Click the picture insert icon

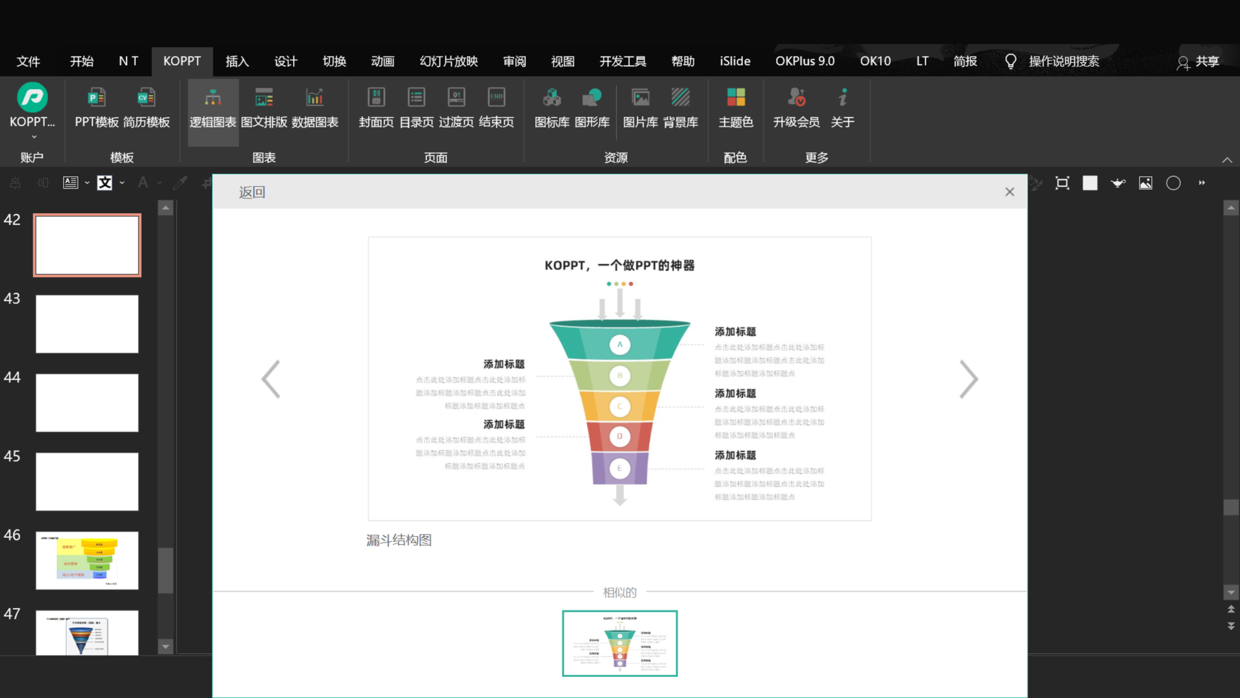pyautogui.click(x=1146, y=183)
